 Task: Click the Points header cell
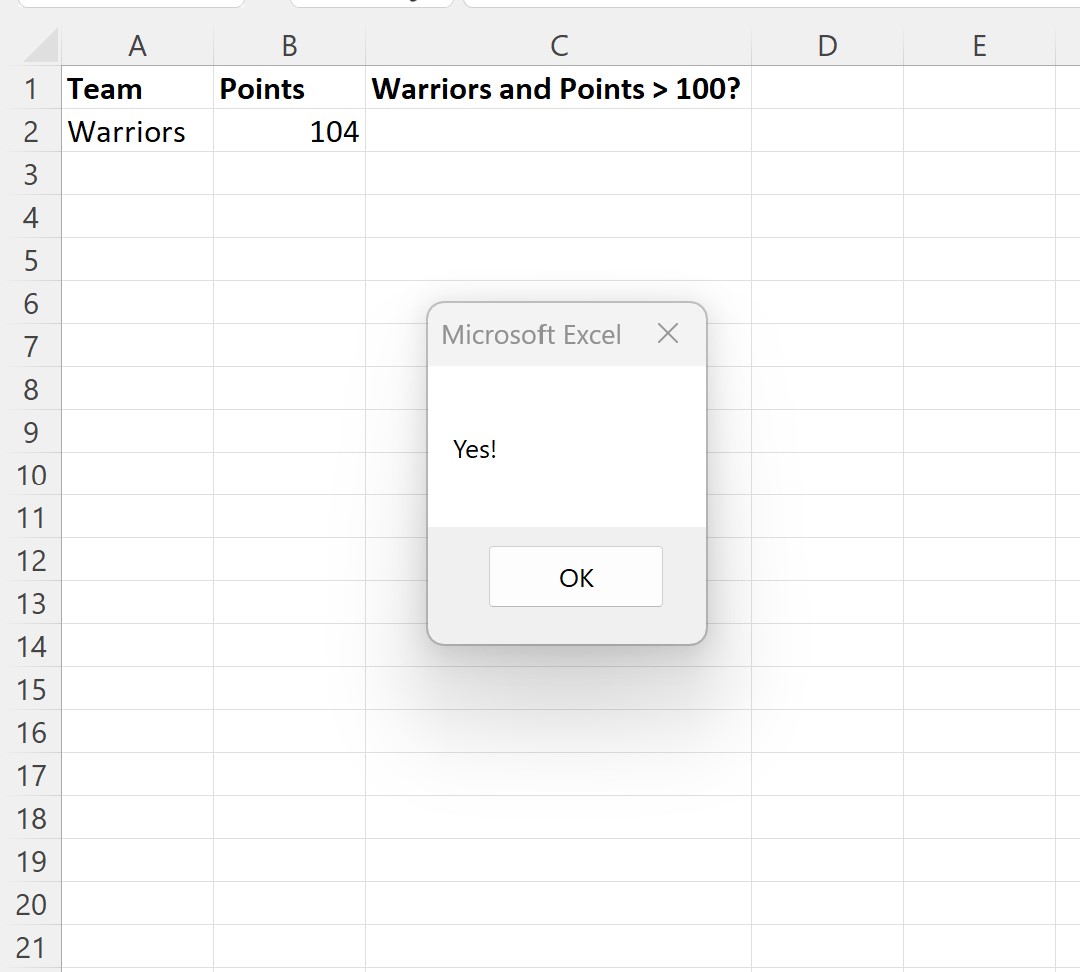click(x=289, y=88)
